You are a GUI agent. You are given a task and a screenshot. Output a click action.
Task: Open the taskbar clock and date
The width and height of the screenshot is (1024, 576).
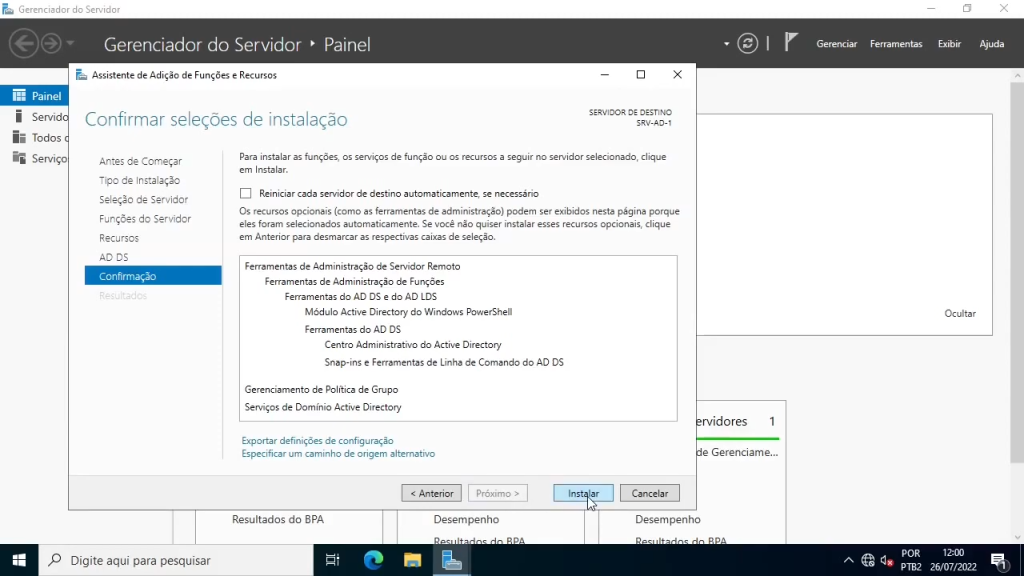[953, 560]
